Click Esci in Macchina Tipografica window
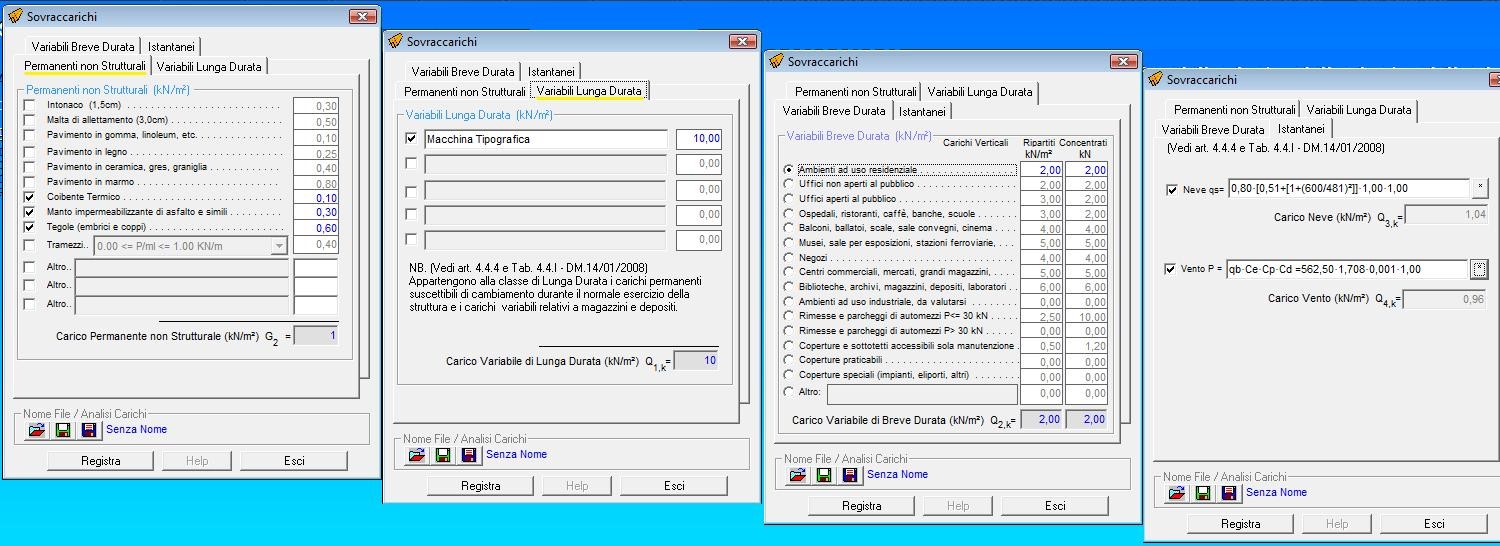The height and width of the screenshot is (546, 1500). click(x=675, y=486)
